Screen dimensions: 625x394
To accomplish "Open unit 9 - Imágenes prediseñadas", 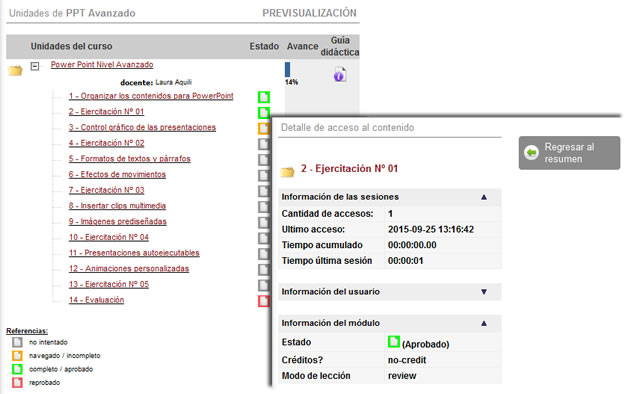I will [x=118, y=222].
